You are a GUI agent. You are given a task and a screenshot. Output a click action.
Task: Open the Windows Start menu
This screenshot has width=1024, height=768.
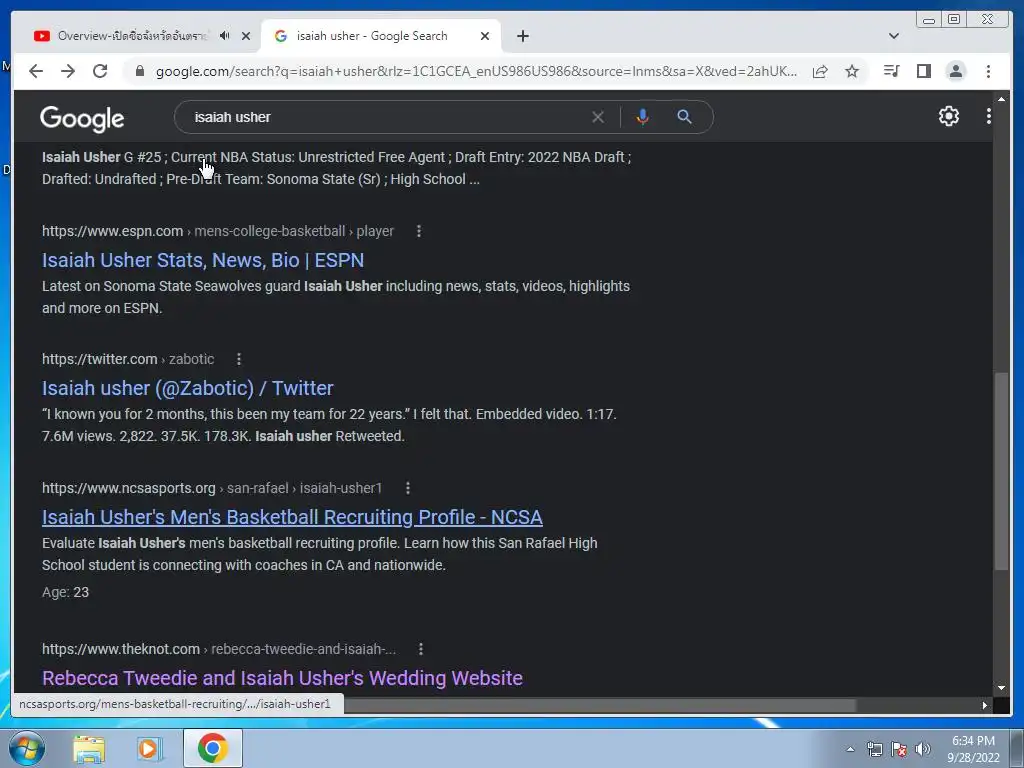(x=26, y=748)
